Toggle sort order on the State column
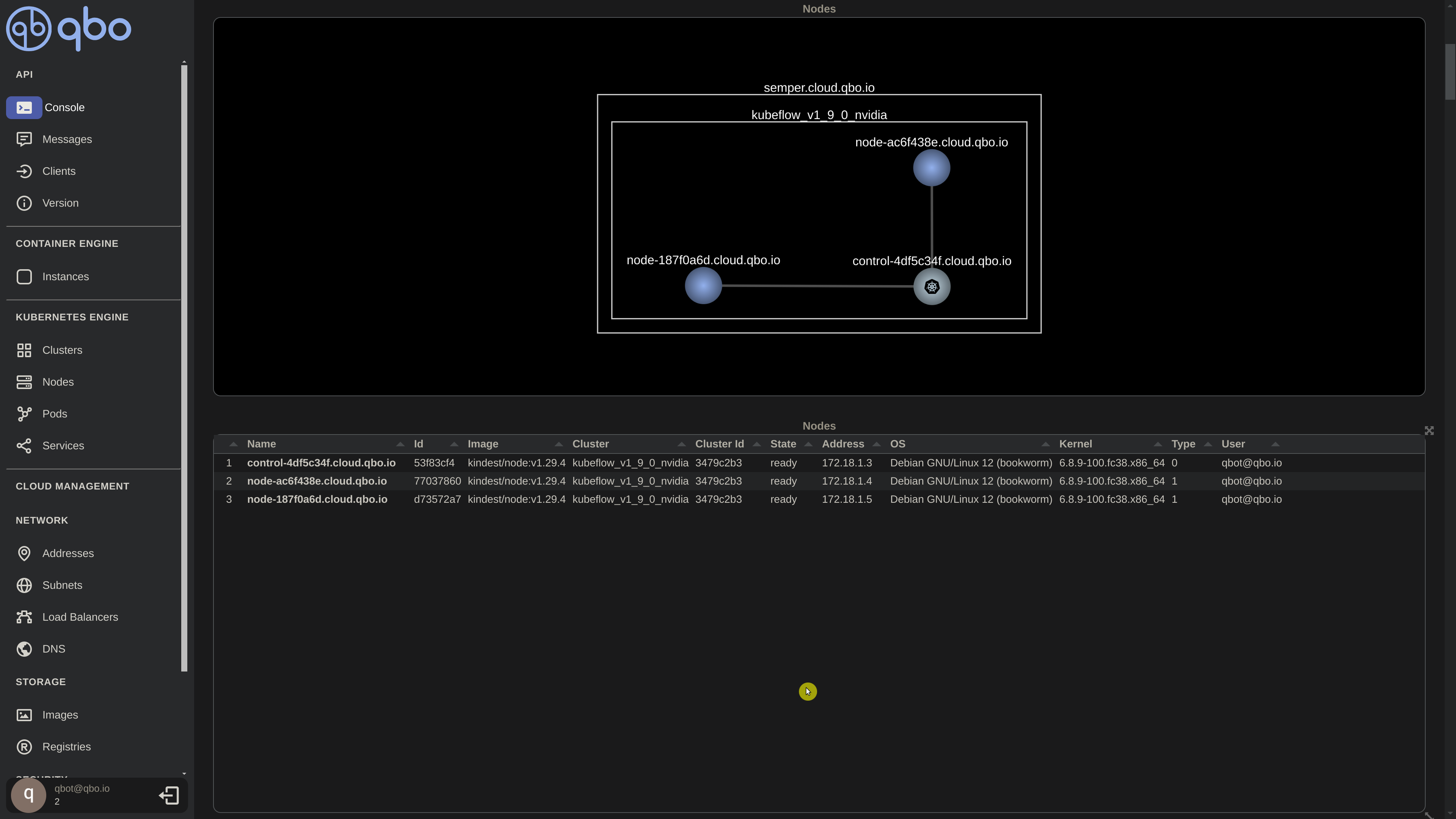 tap(810, 444)
